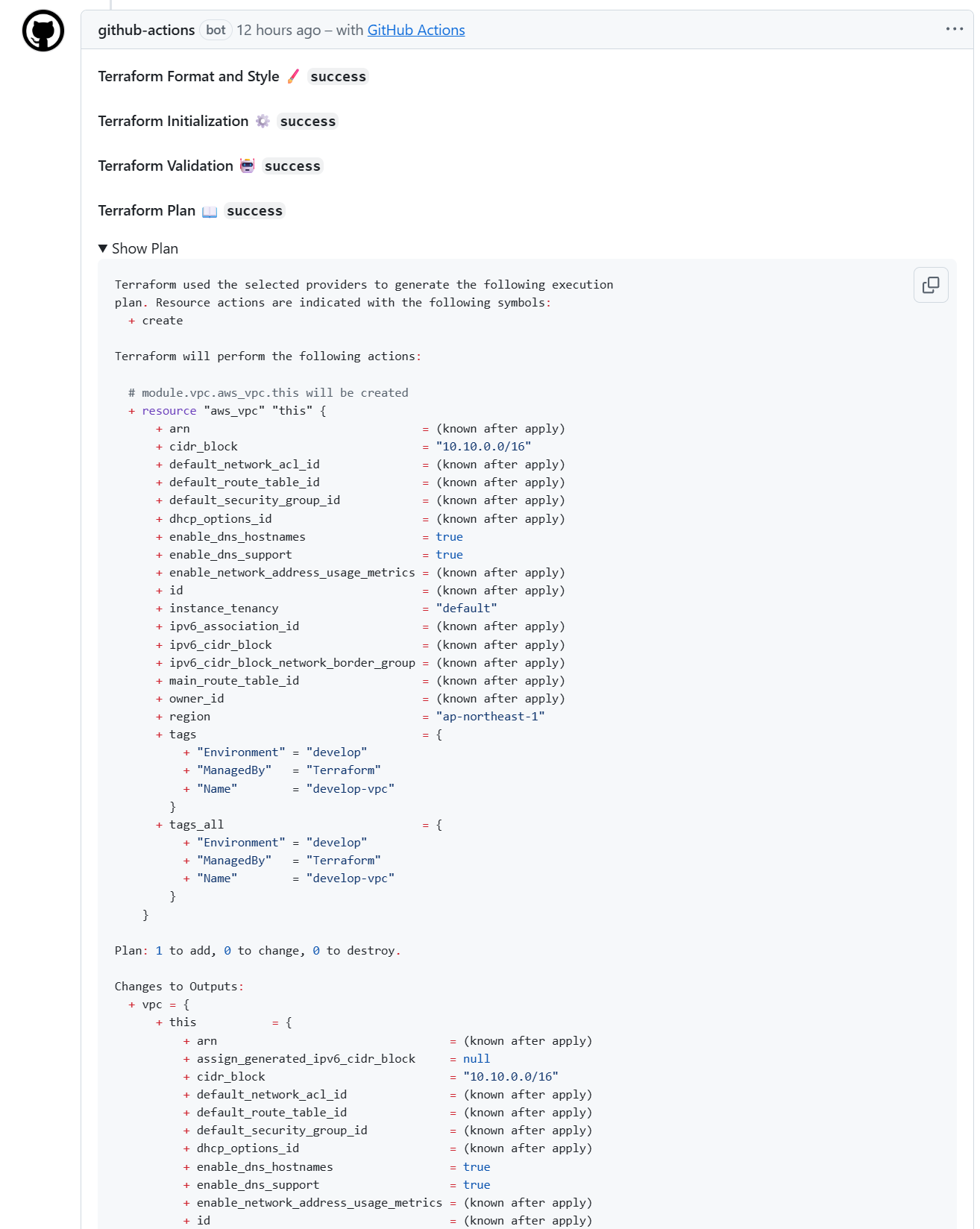Click the "Terraform Format and Style" heading text
This screenshot has width=980, height=1229.
pyautogui.click(x=188, y=76)
